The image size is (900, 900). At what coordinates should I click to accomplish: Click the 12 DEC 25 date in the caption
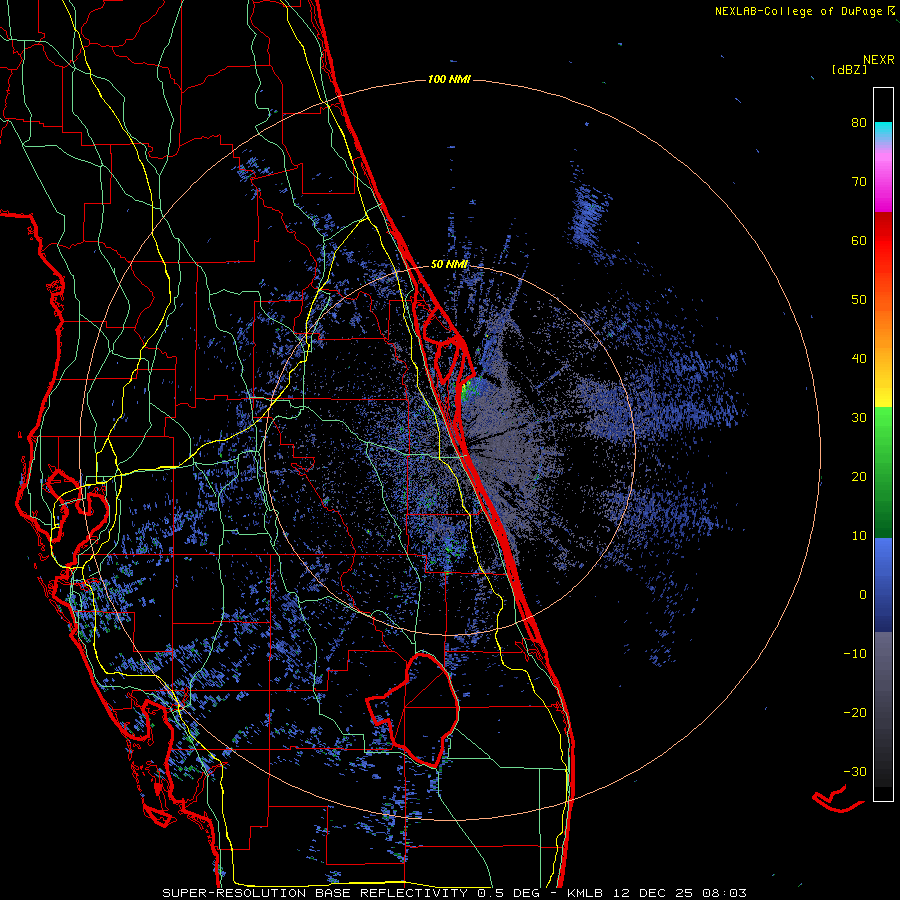[651, 893]
